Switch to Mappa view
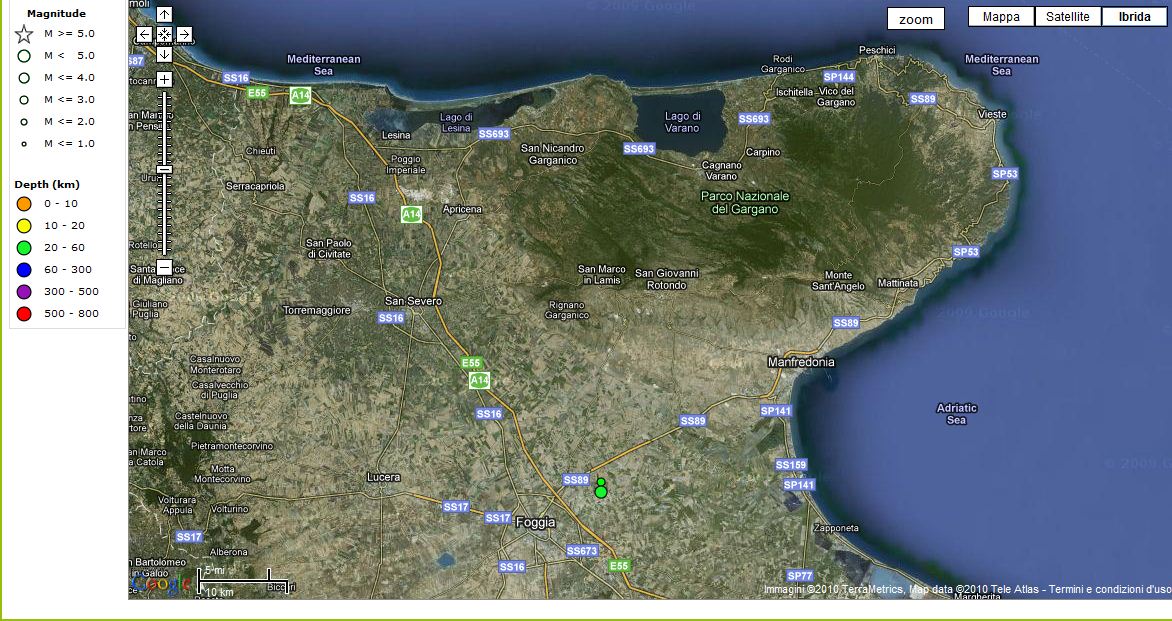Screen dimensions: 1172x621 click(1001, 16)
